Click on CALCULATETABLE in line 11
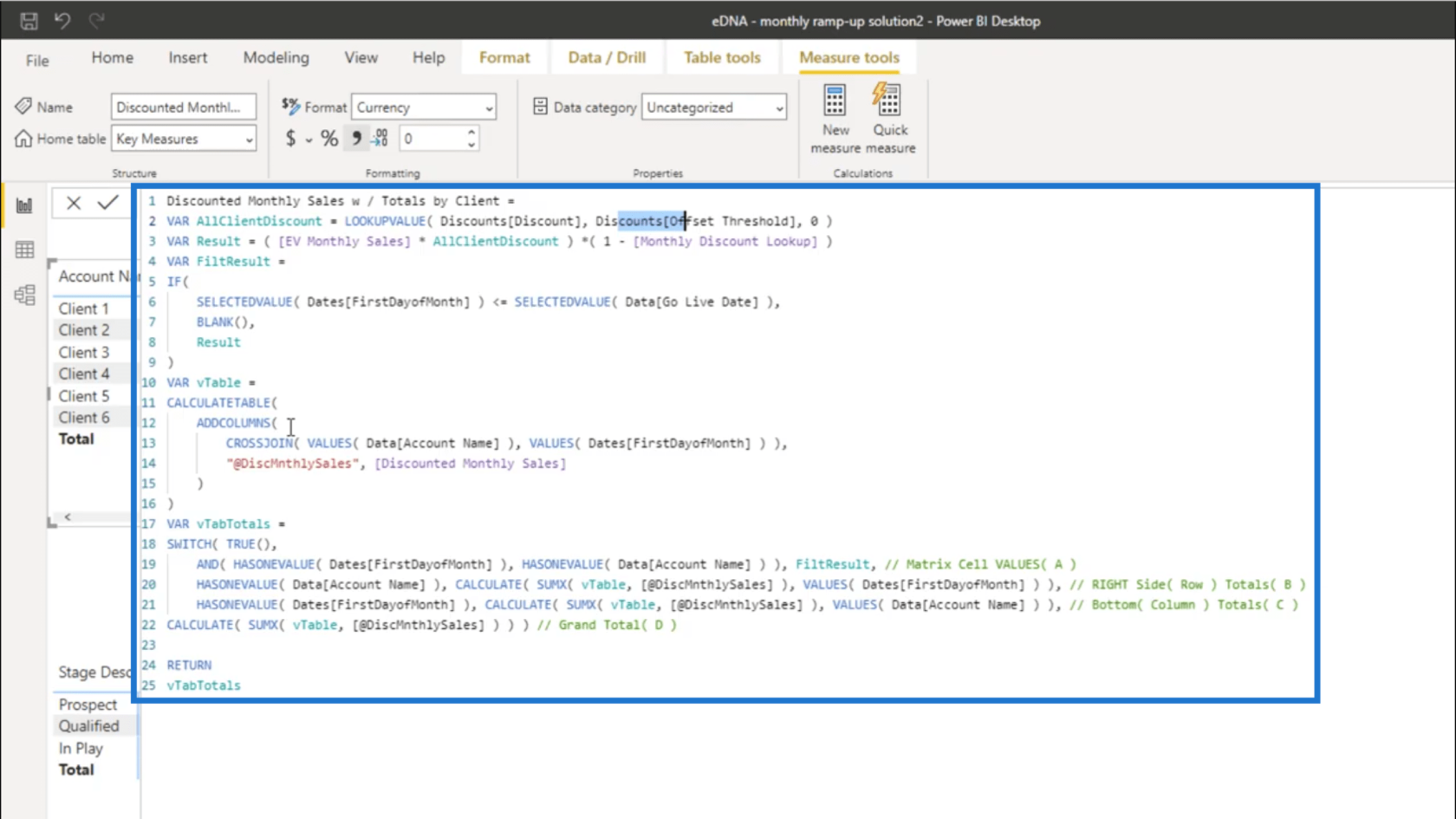Viewport: 1456px width, 819px height. pyautogui.click(x=218, y=403)
